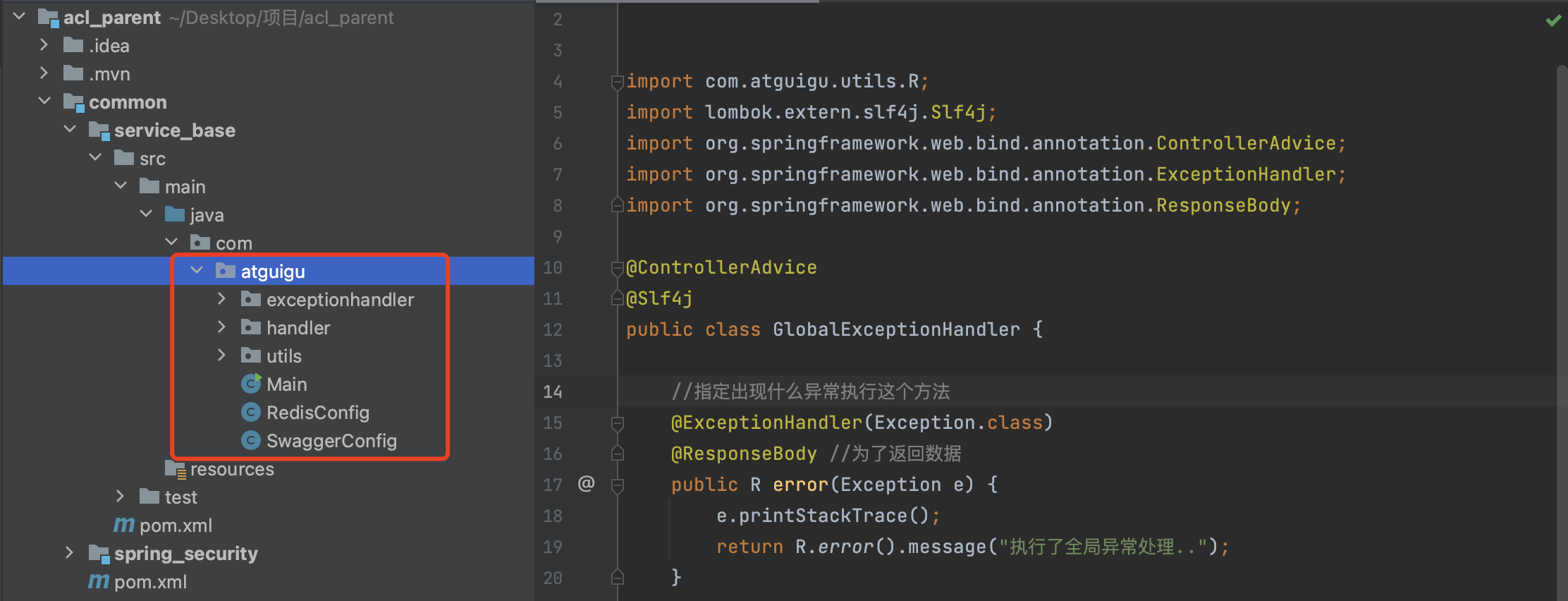Image resolution: width=1568 pixels, height=601 pixels.
Task: Click the RedisConfig class icon
Action: [x=251, y=412]
